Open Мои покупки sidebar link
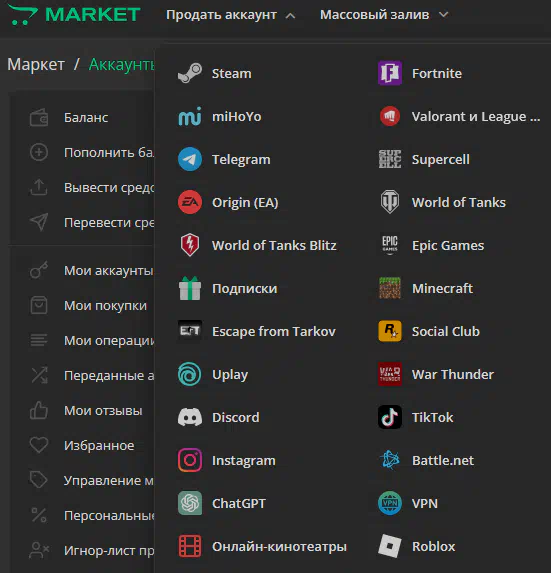 click(x=105, y=306)
